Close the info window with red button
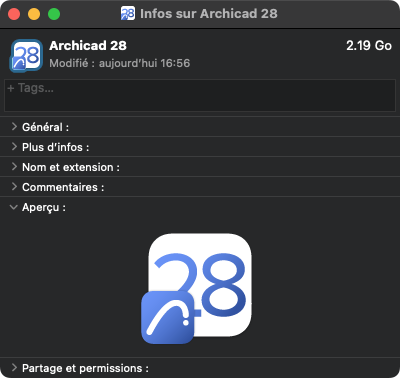Screen dimensions: 400x378 (14, 14)
